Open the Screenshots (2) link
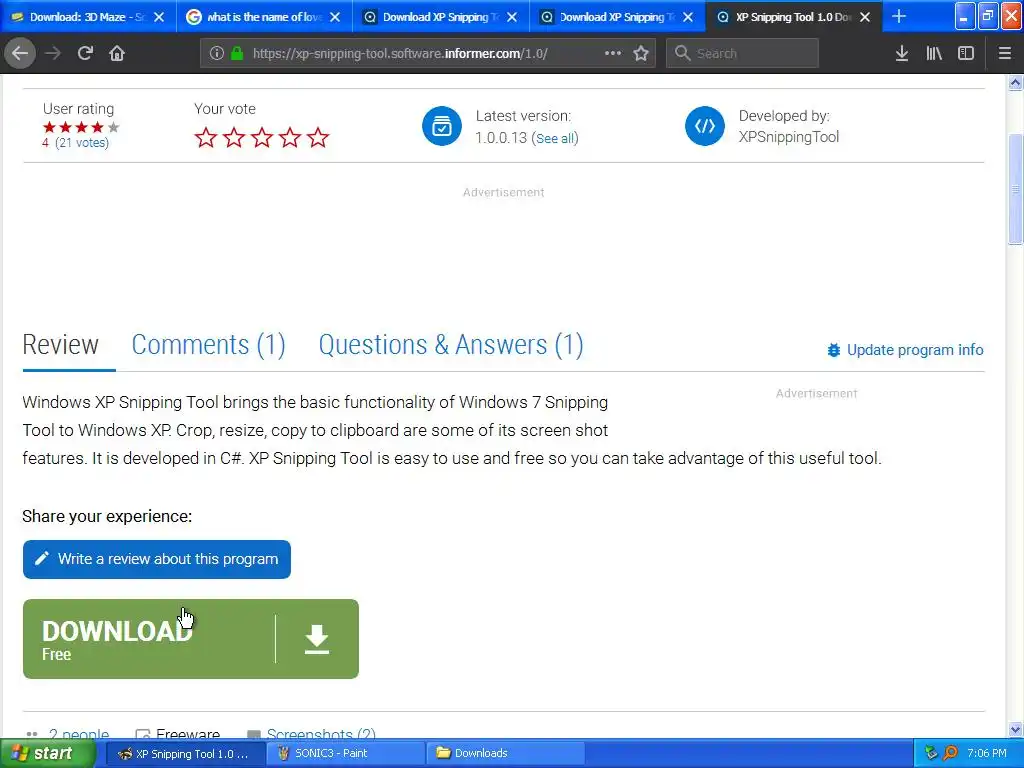 [x=321, y=733]
